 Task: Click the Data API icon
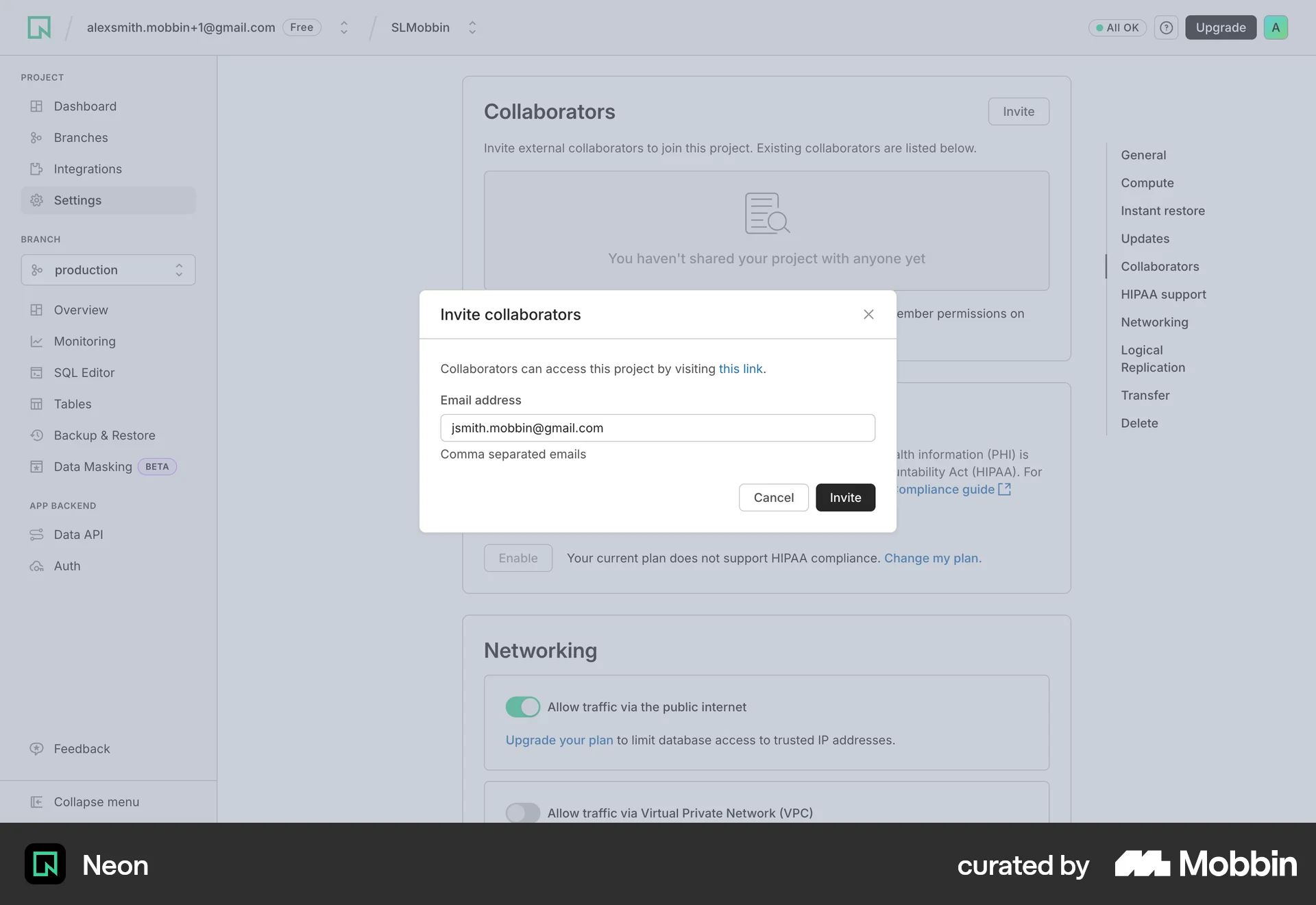tap(36, 535)
